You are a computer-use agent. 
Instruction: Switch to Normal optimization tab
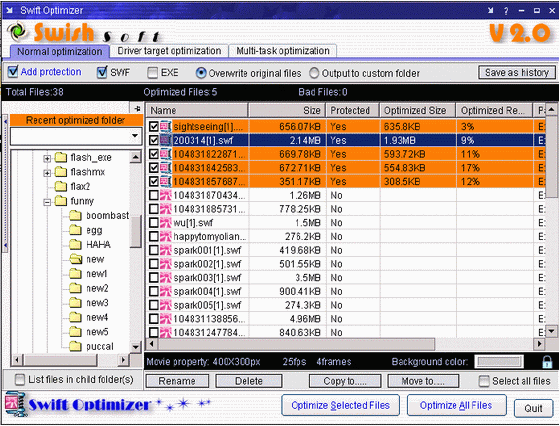pos(60,52)
